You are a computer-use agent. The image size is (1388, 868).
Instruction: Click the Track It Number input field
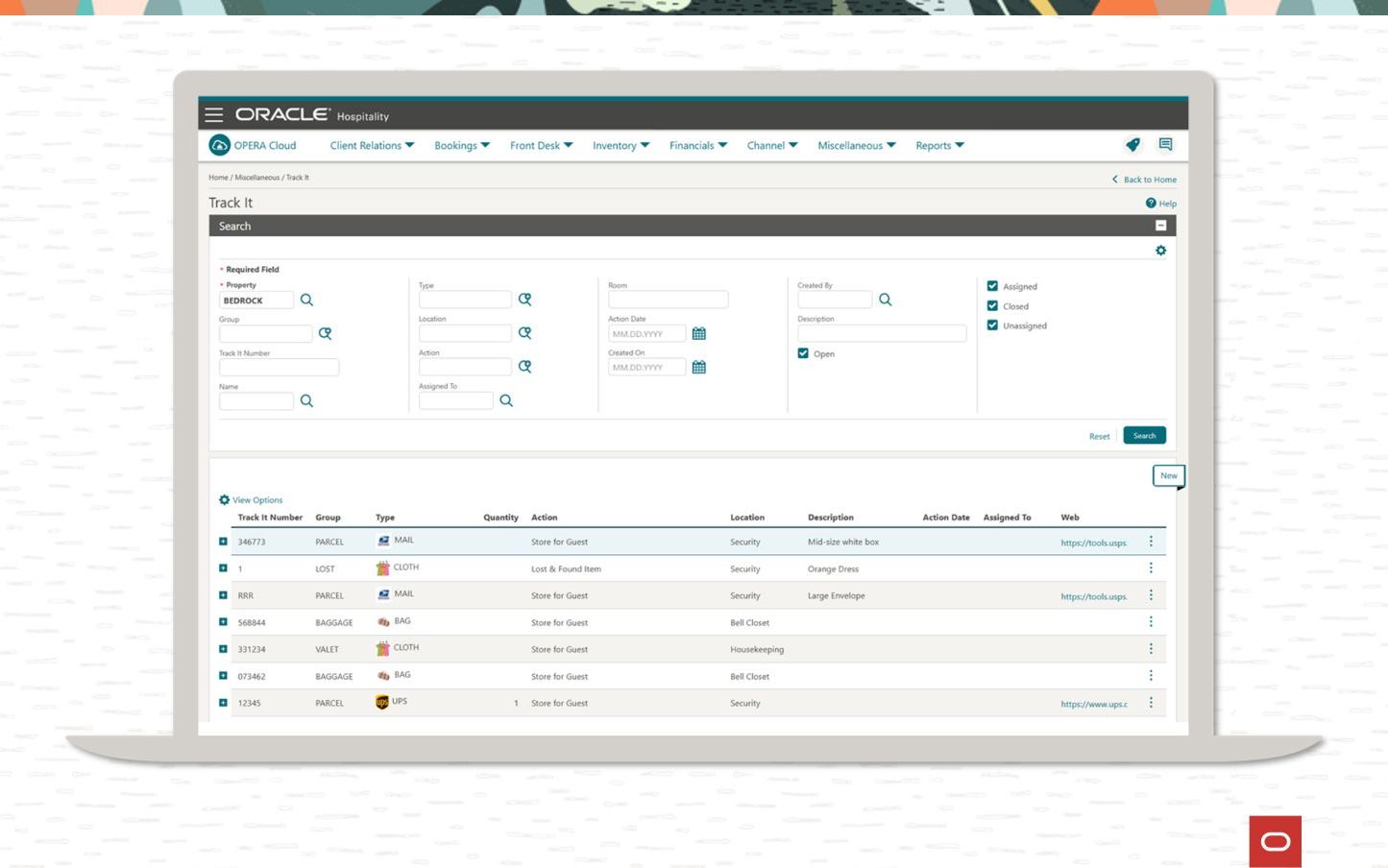(279, 367)
